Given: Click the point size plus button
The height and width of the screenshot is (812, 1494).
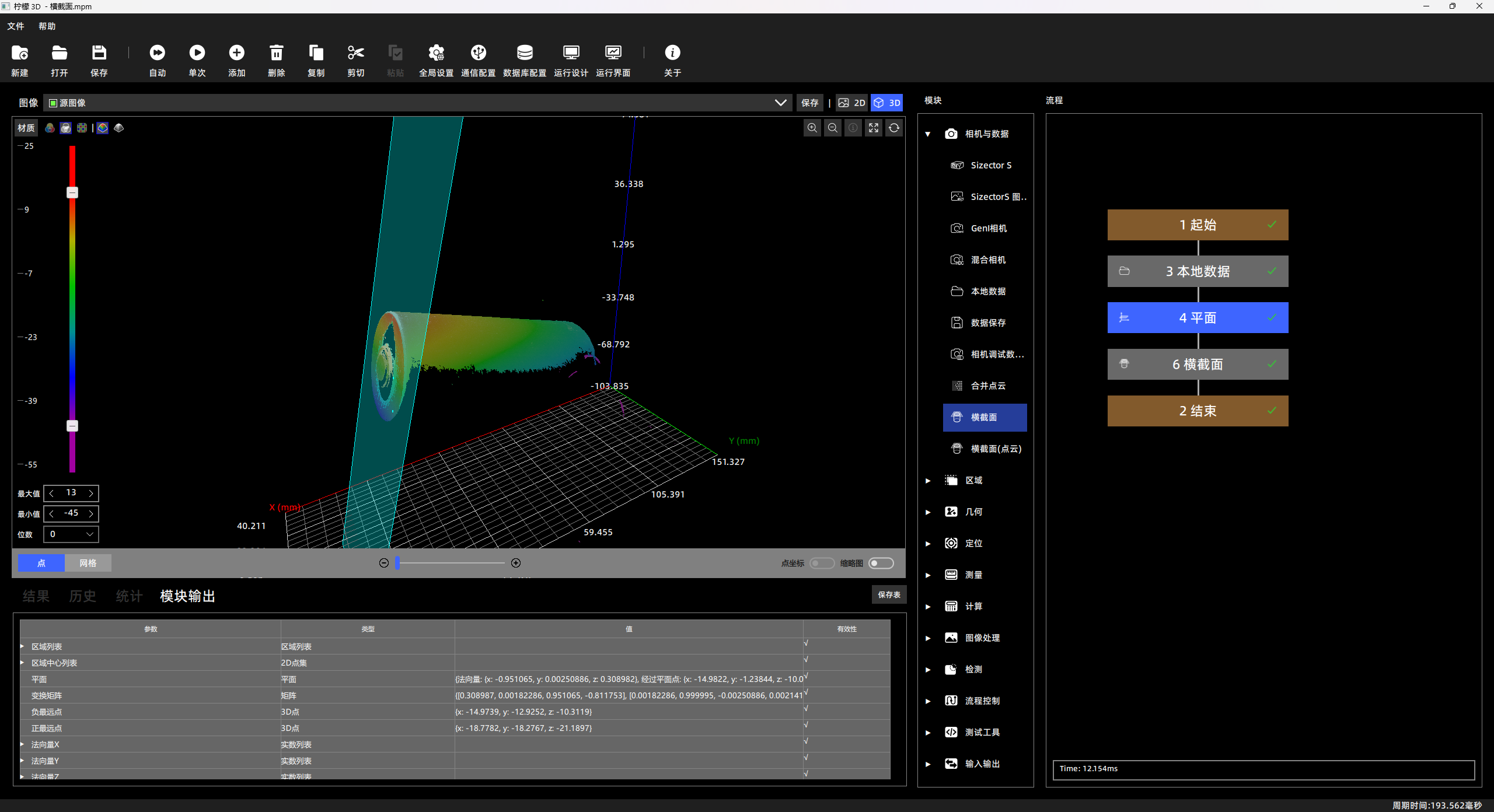Looking at the screenshot, I should [x=516, y=563].
